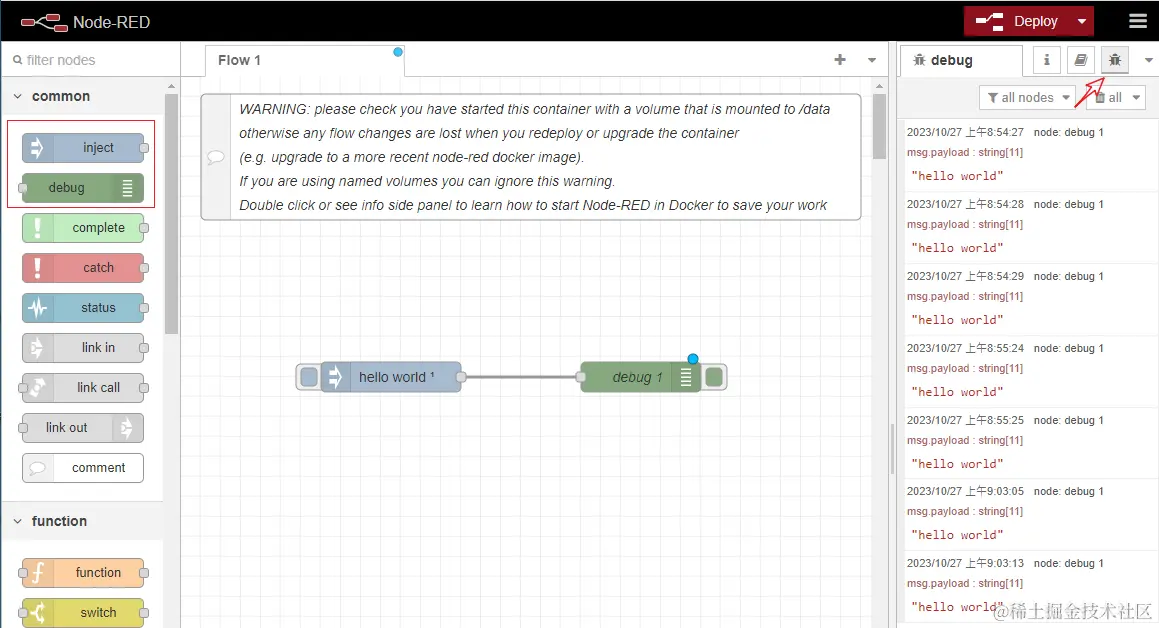The height and width of the screenshot is (628, 1159).
Task: Select the complete node in palette
Action: (x=83, y=228)
